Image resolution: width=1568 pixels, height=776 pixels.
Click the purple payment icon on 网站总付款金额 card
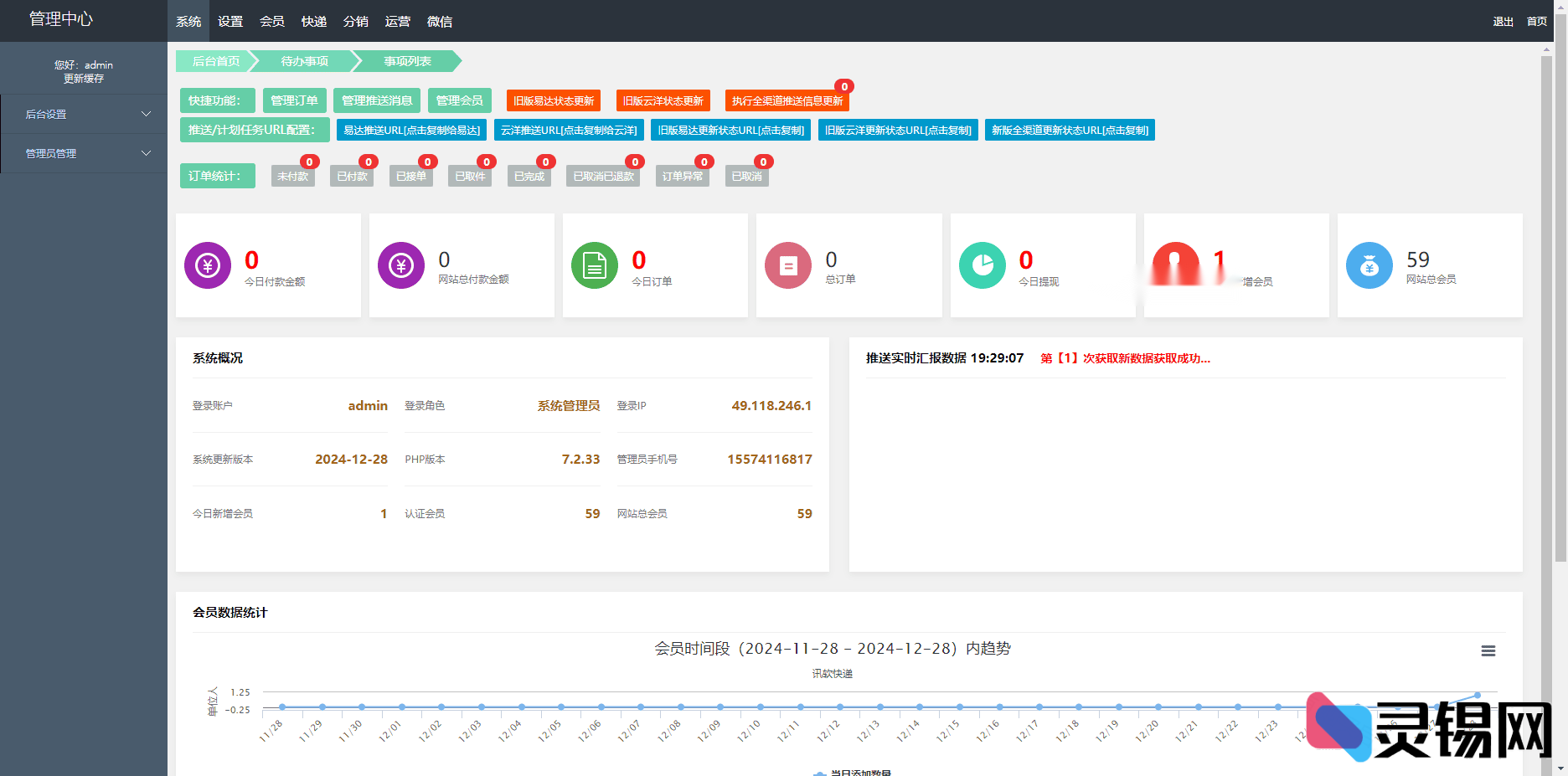400,265
